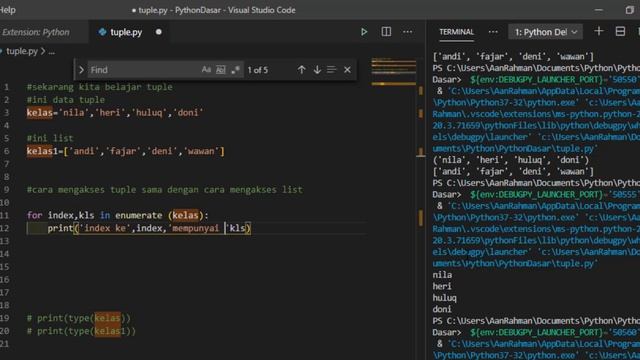Open terminal panel overflow ellipsis

493,32
